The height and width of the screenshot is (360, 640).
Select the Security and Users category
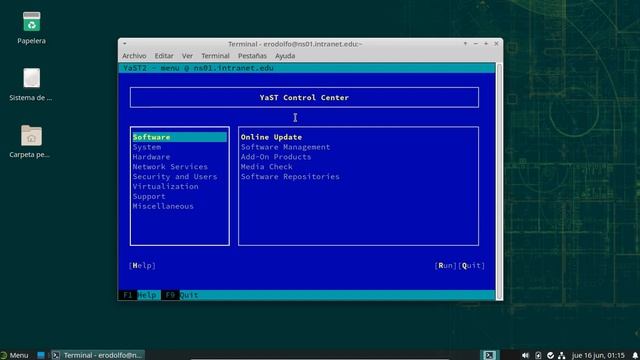point(175,177)
